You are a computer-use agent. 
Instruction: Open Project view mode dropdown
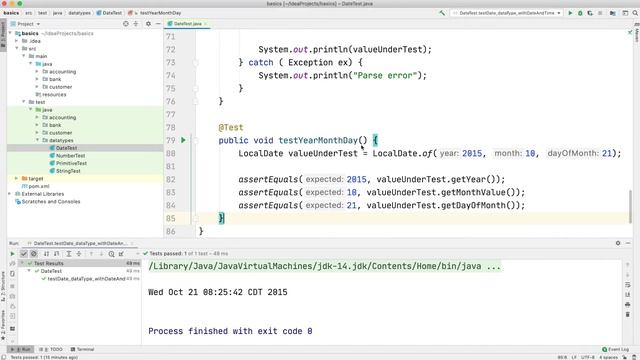coord(25,24)
